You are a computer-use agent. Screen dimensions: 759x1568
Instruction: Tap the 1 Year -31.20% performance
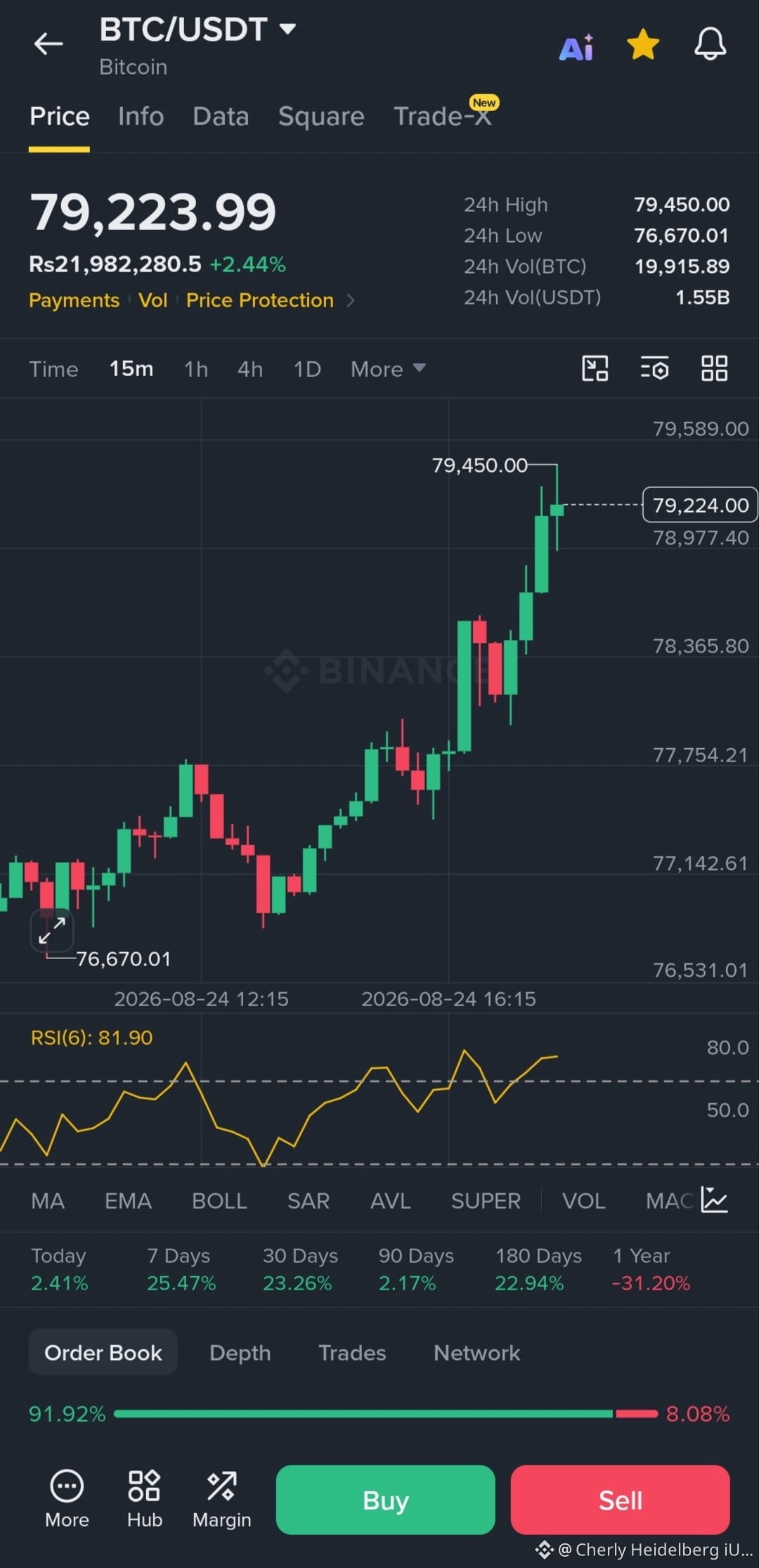(651, 1269)
